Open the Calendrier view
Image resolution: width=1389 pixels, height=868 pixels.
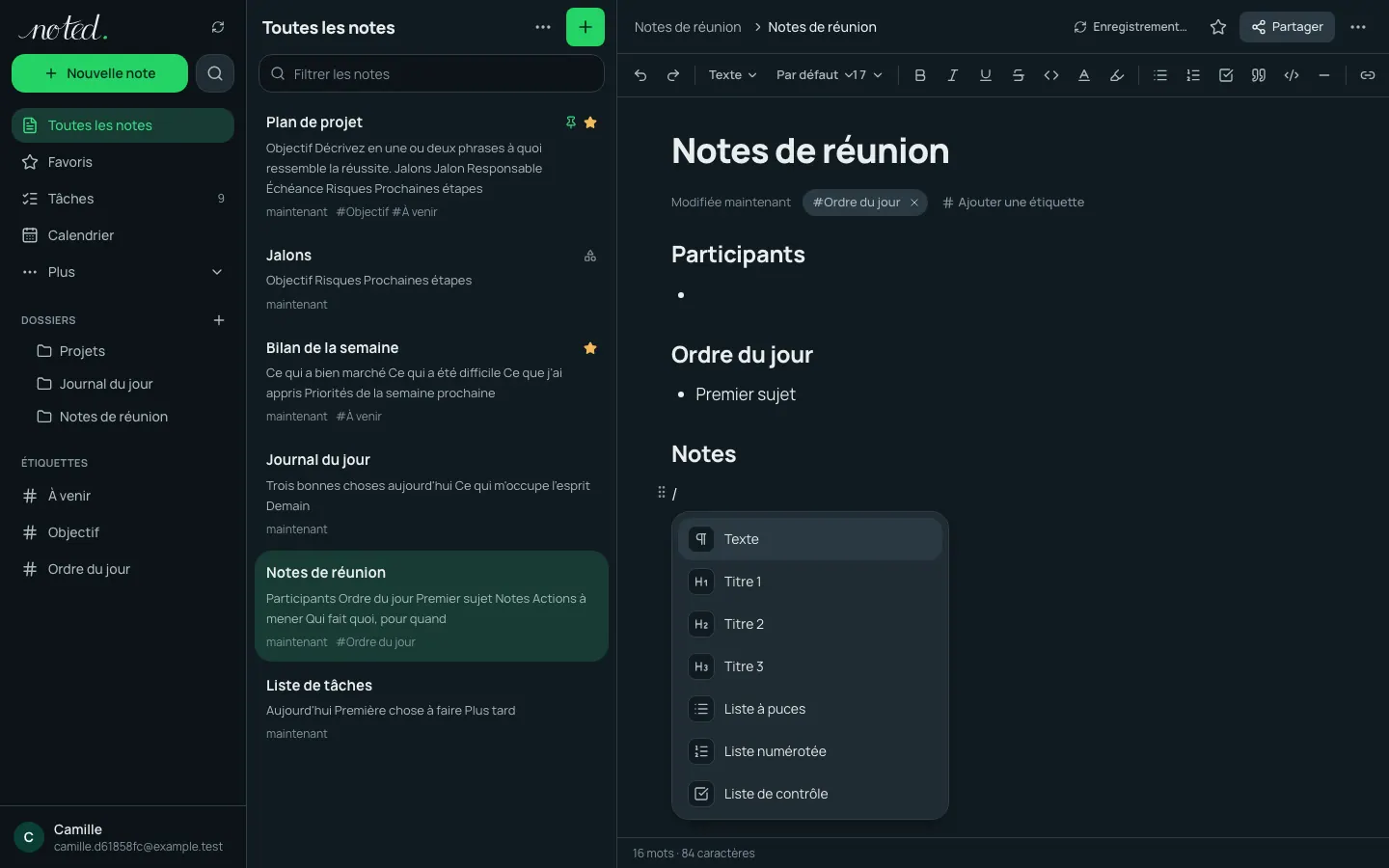123,235
